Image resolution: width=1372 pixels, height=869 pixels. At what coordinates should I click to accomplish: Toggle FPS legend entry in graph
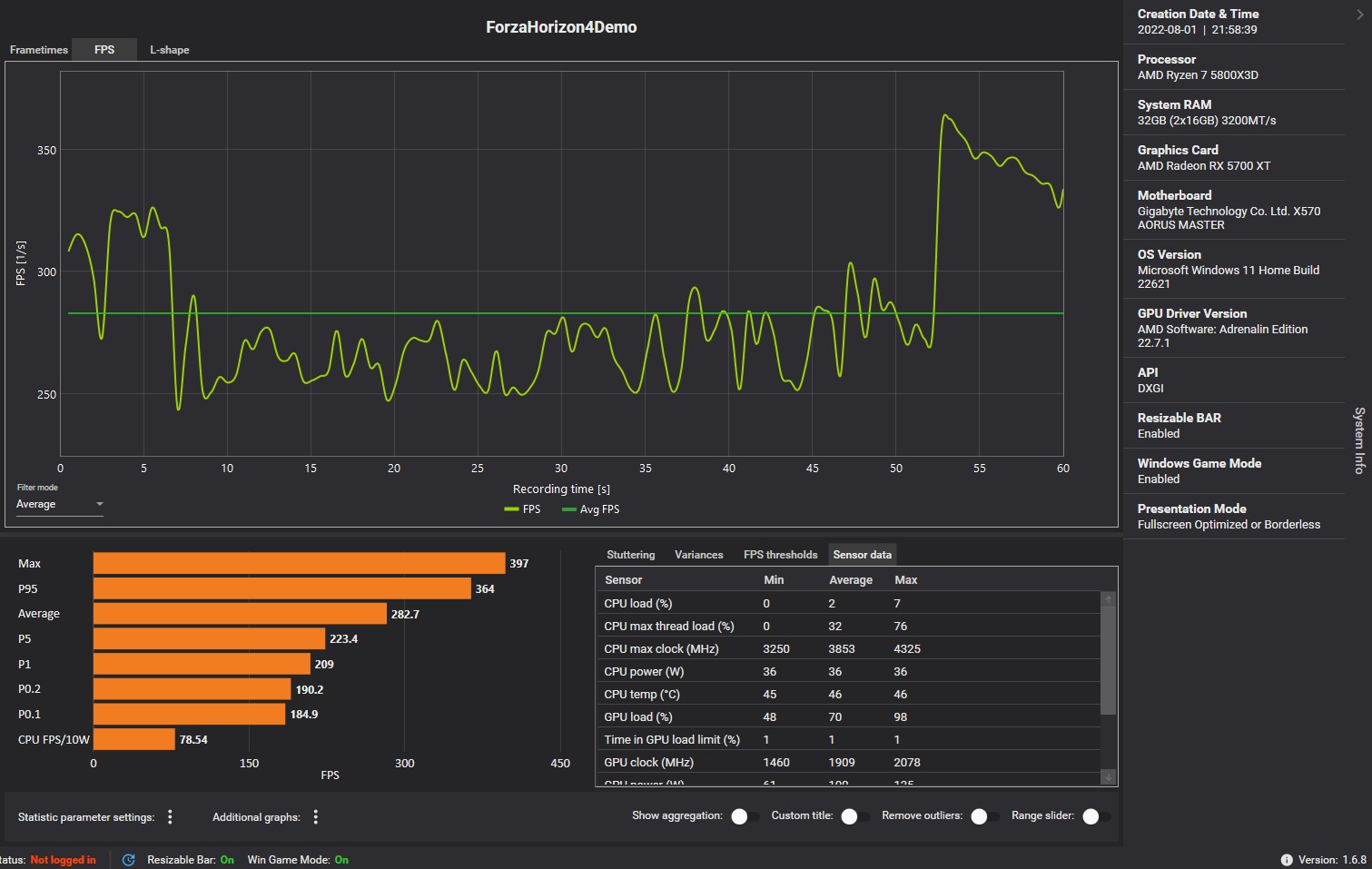point(522,509)
